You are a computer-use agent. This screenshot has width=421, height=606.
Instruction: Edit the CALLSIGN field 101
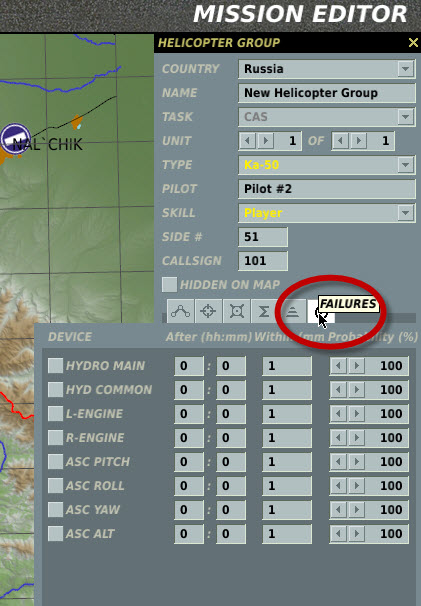pyautogui.click(x=263, y=260)
